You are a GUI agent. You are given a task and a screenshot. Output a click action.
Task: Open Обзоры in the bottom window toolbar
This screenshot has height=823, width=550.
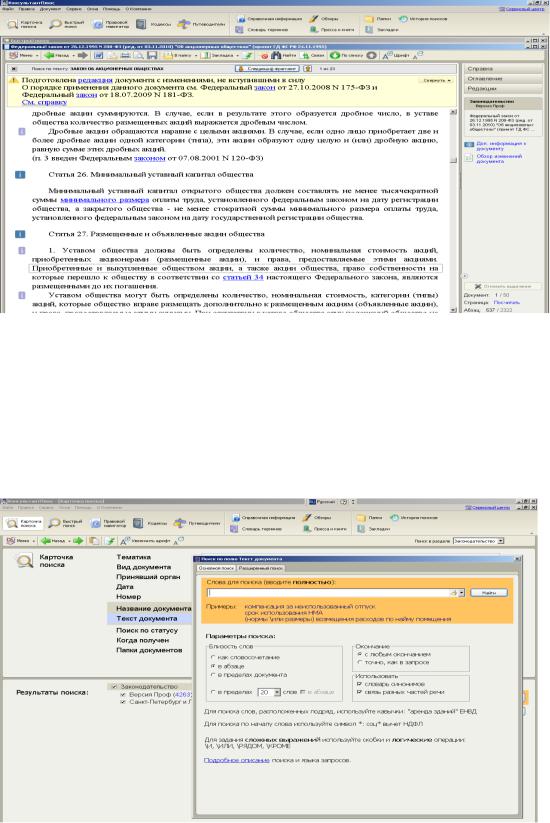[318, 518]
